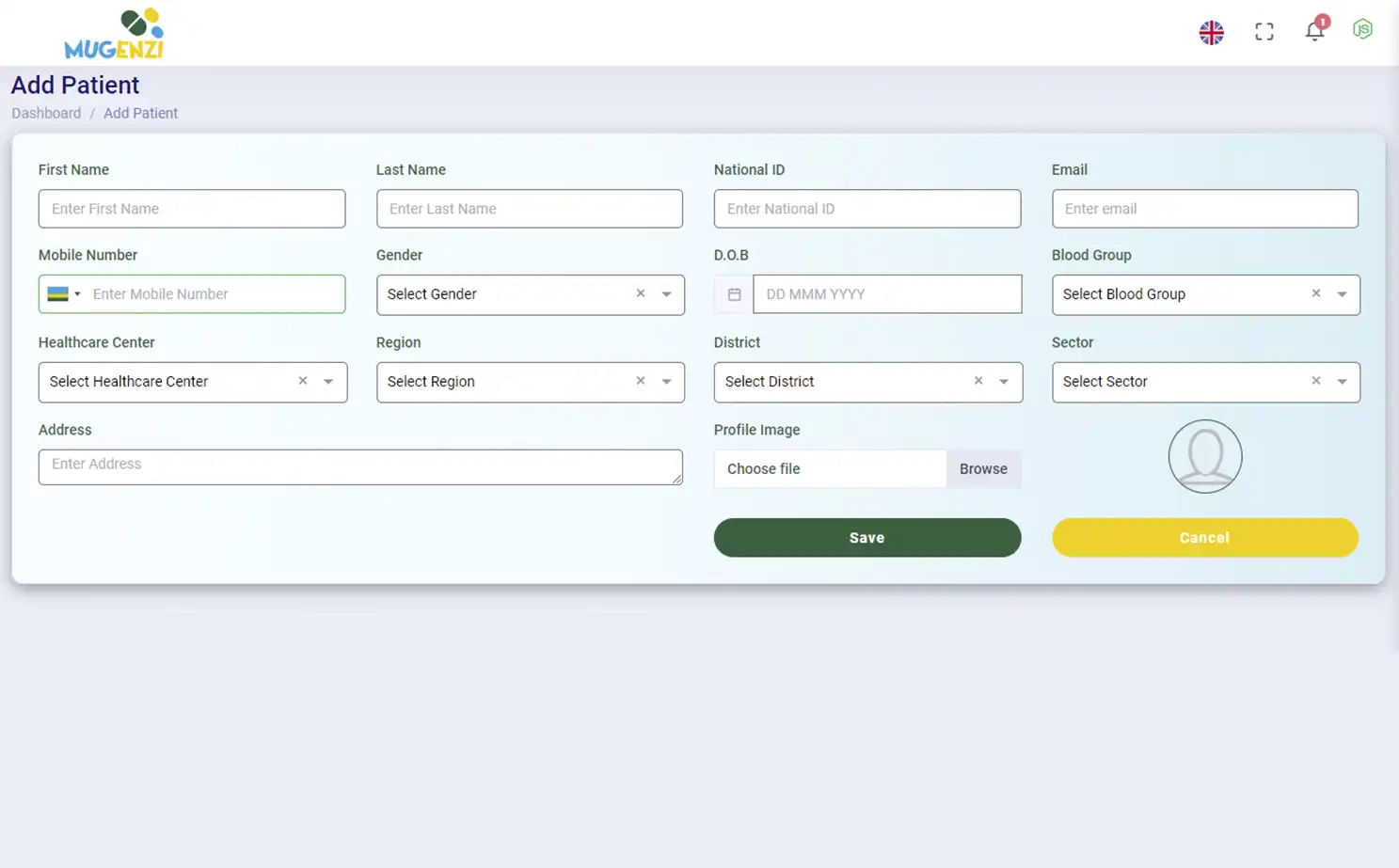
Task: Toggle fullscreen mode icon
Action: pyautogui.click(x=1264, y=32)
